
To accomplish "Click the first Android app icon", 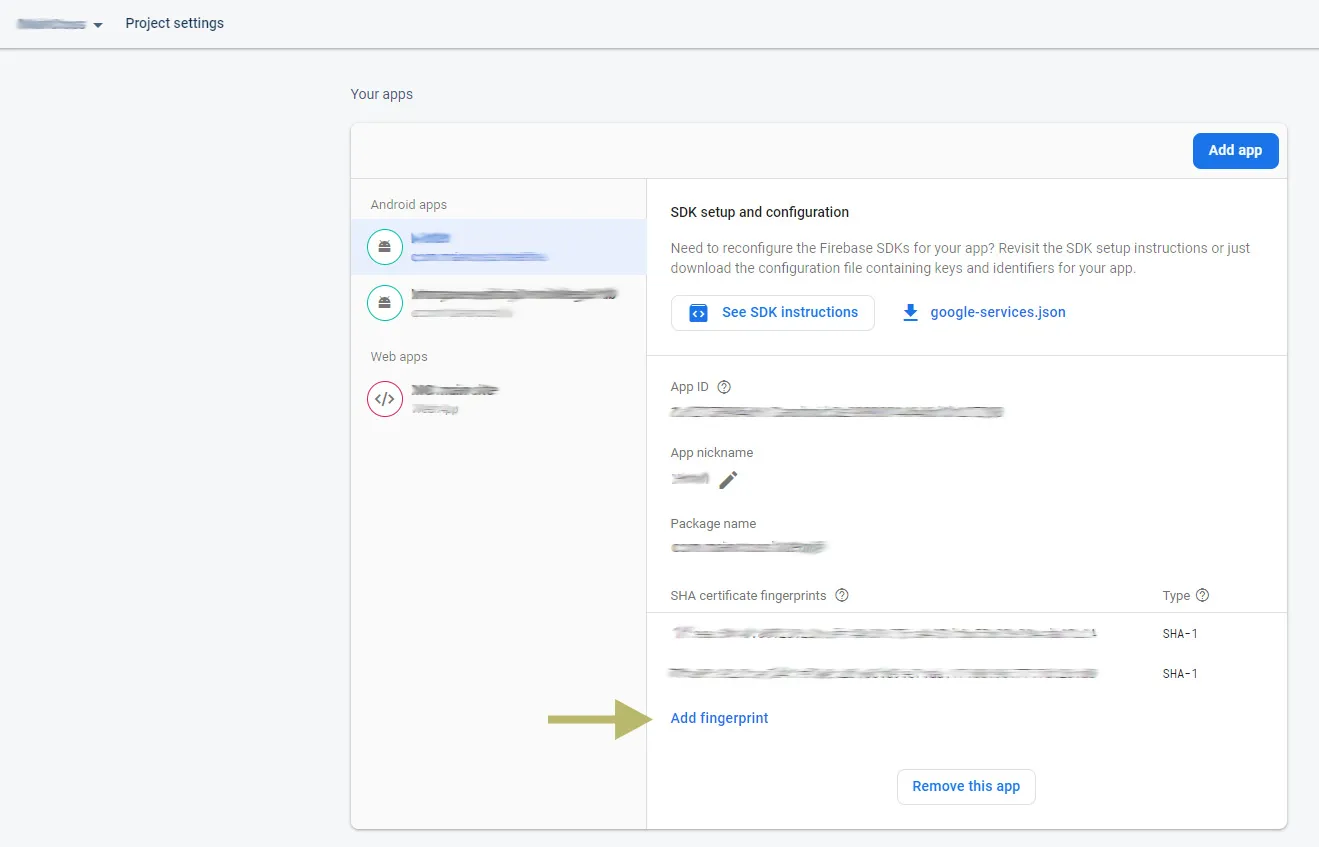I will point(385,247).
